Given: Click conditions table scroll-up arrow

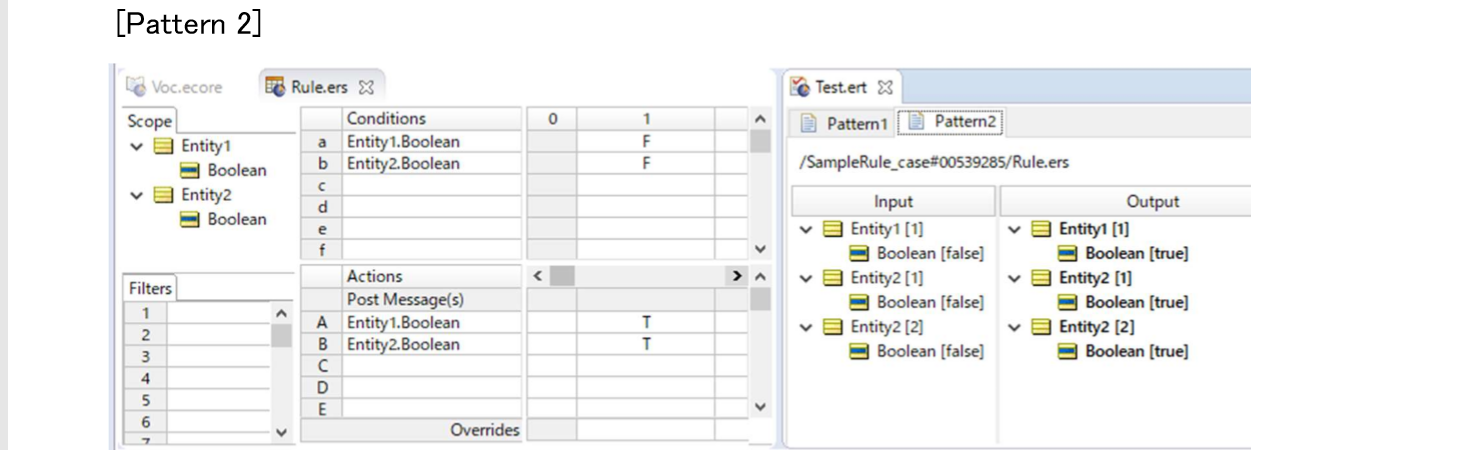Looking at the screenshot, I should click(x=761, y=119).
